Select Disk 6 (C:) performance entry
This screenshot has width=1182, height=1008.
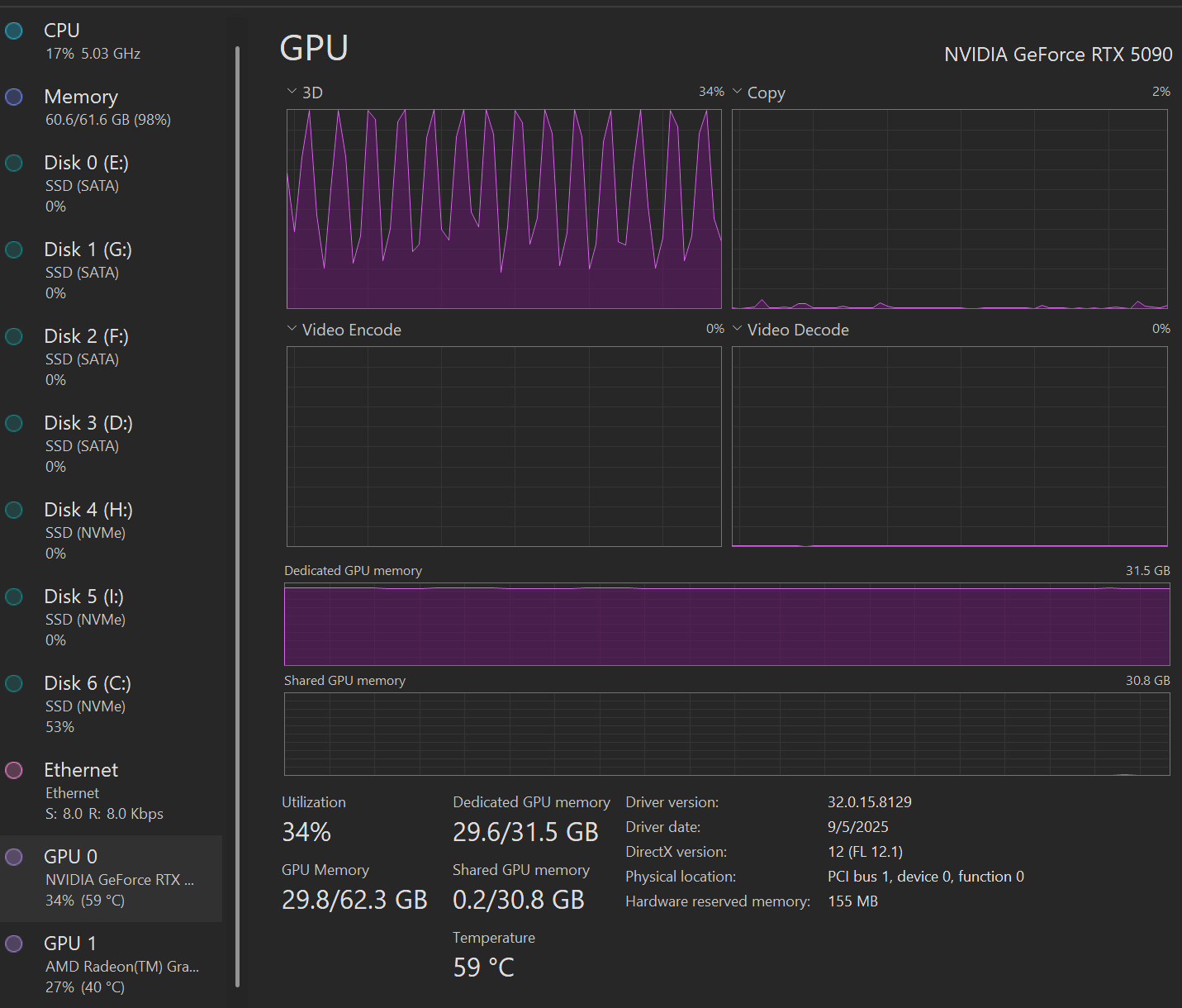pyautogui.click(x=112, y=704)
